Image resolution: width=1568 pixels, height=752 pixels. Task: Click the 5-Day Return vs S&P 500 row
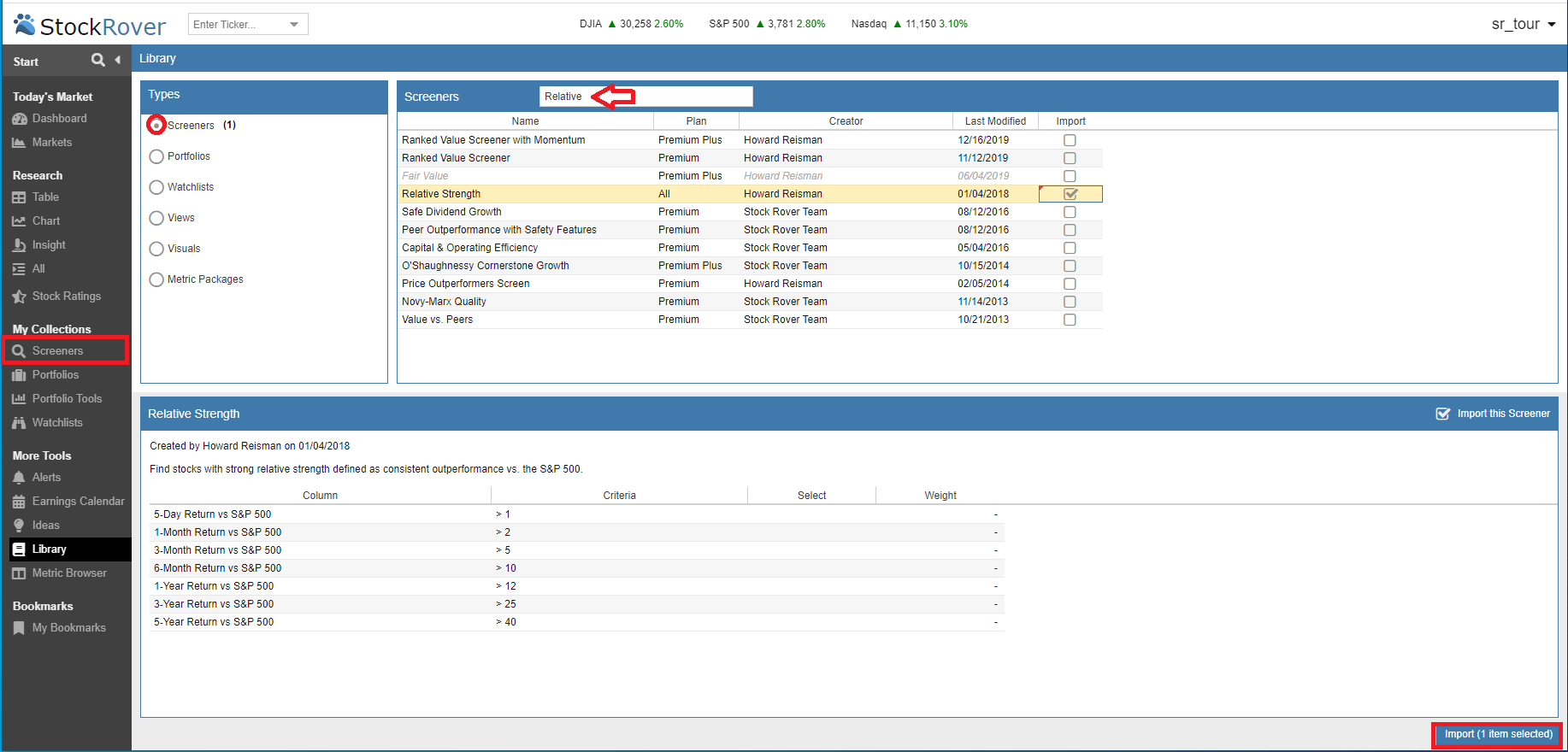[576, 514]
